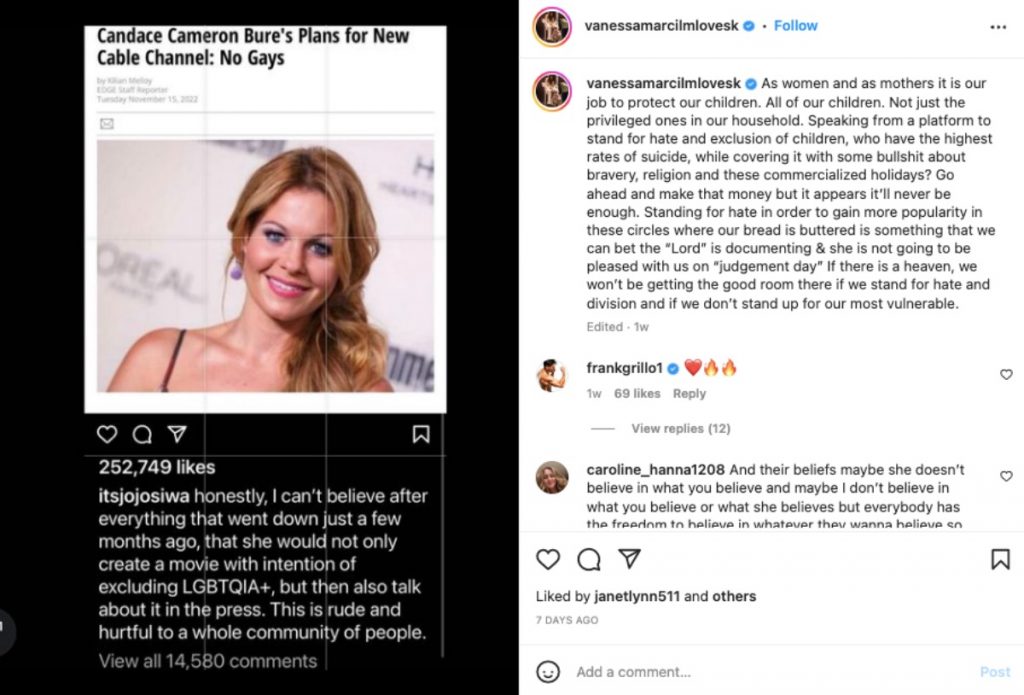
Task: Click the comment speech bubble icon
Action: (589, 559)
